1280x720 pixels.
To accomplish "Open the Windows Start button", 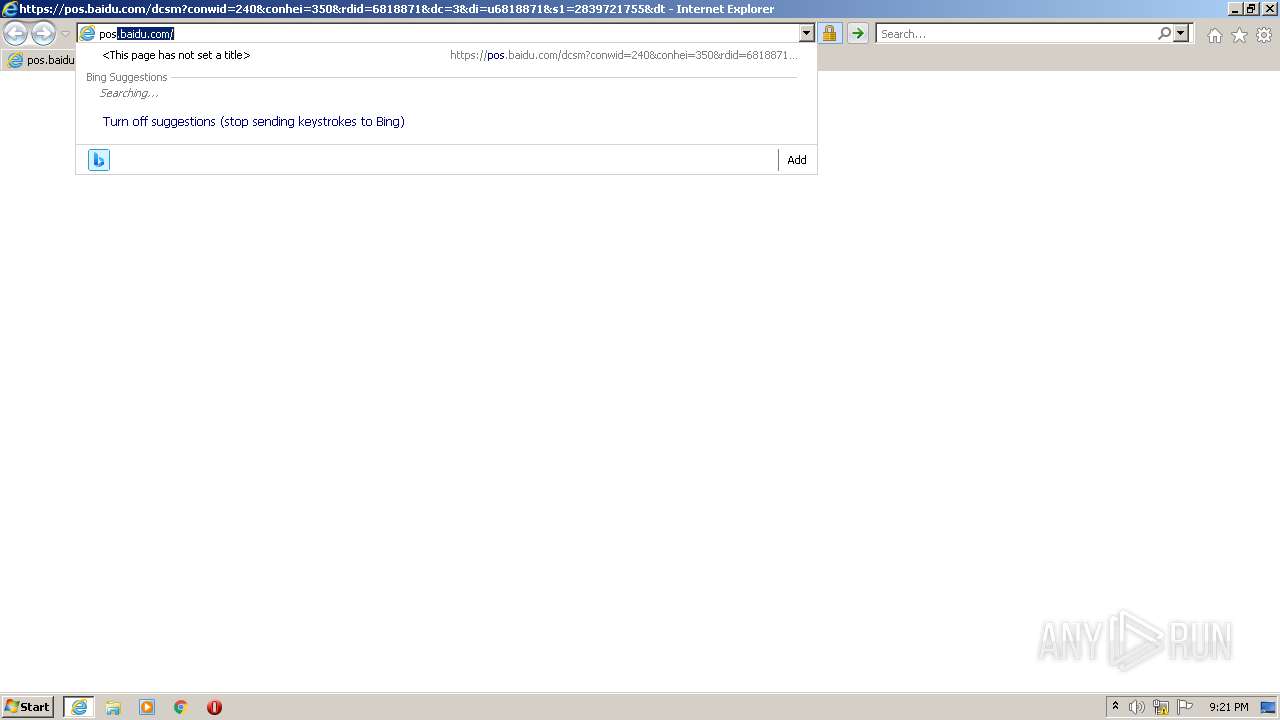I will click(28, 707).
